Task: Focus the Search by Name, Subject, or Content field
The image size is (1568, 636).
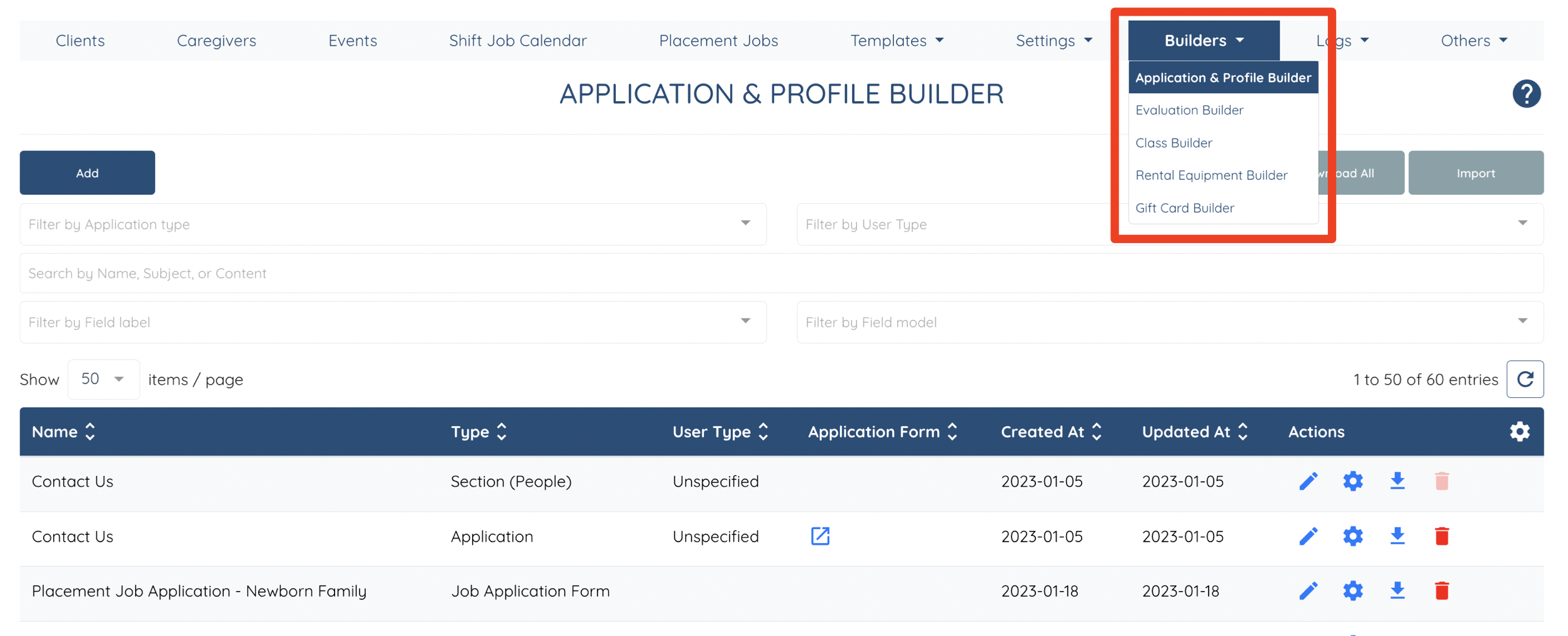Action: (x=781, y=273)
